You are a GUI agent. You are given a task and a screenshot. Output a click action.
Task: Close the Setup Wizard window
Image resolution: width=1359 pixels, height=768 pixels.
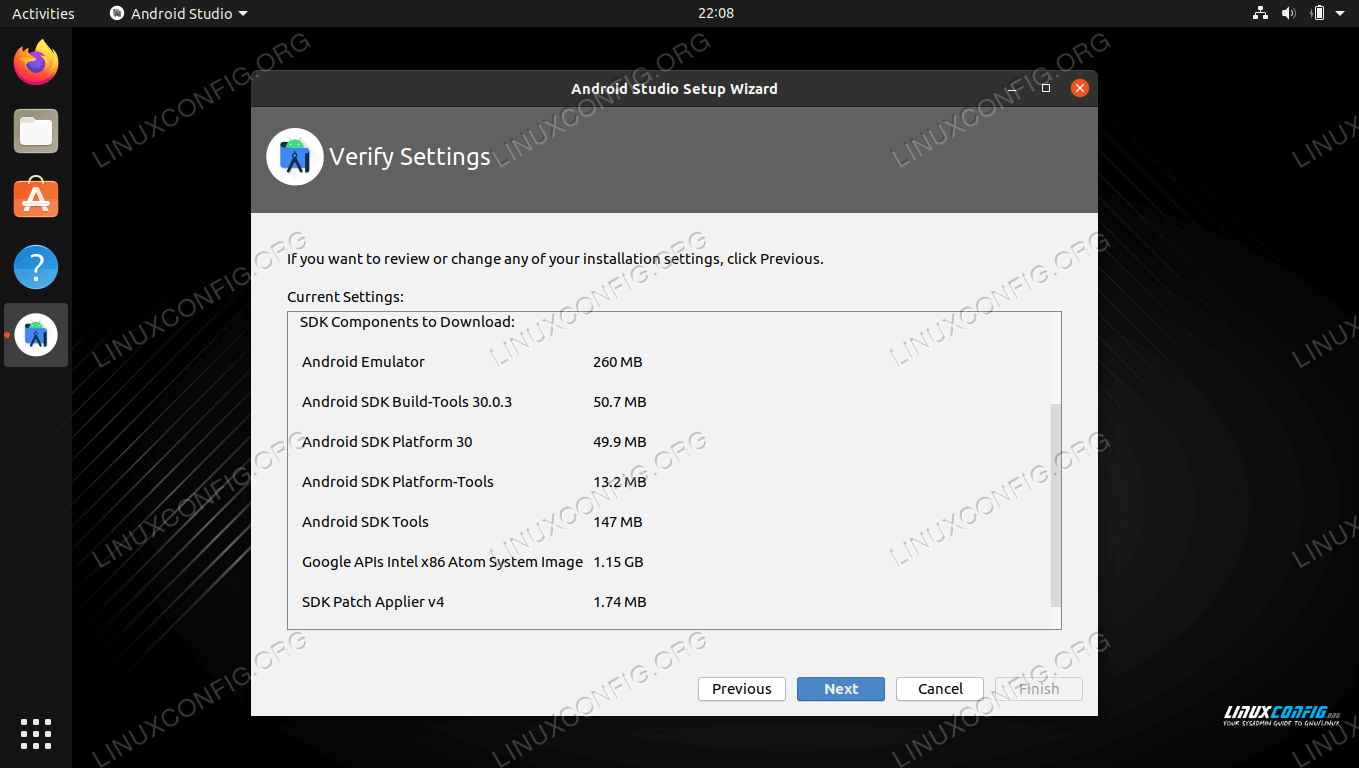click(1079, 88)
